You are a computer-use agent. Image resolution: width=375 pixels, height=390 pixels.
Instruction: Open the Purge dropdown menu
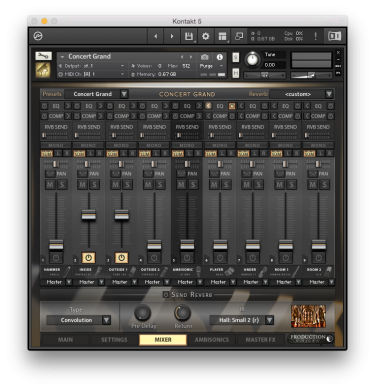coord(211,66)
